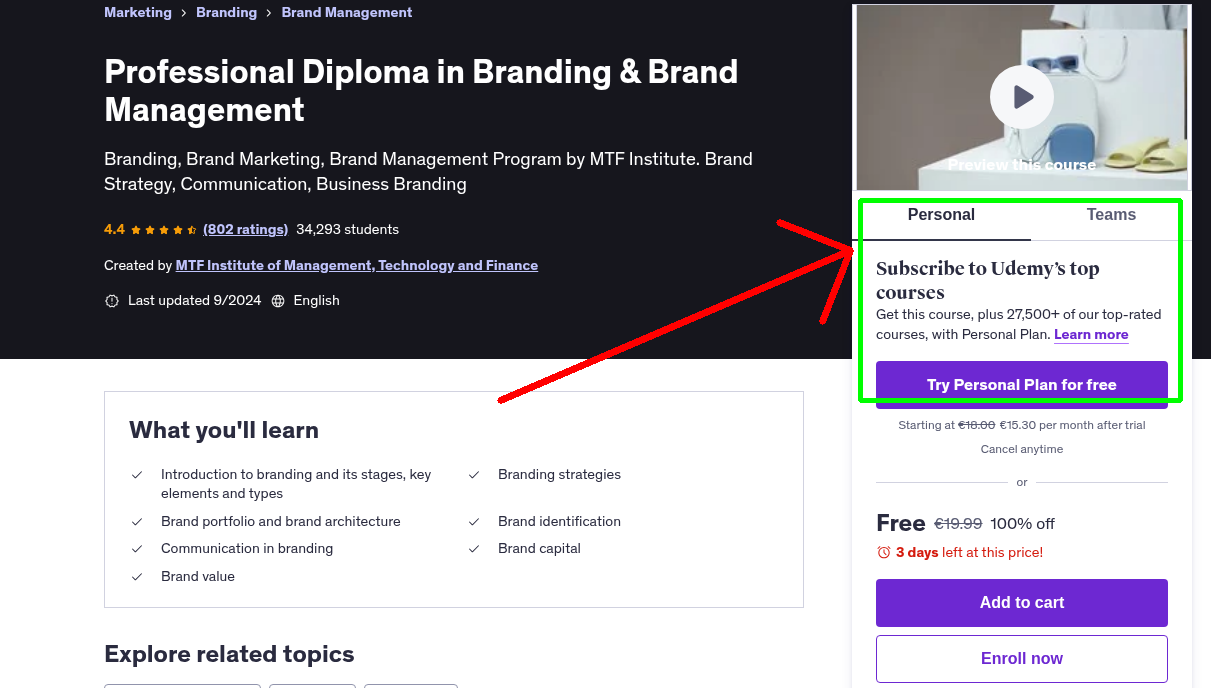Click the struck-through €19.99 original price
Viewport: 1211px width, 688px height.
point(958,524)
